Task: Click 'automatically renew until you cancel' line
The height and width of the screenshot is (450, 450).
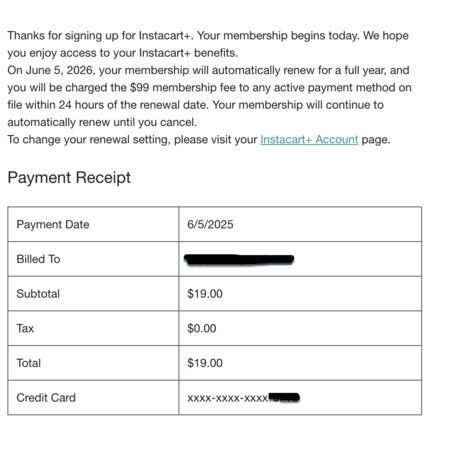Action: [102, 122]
